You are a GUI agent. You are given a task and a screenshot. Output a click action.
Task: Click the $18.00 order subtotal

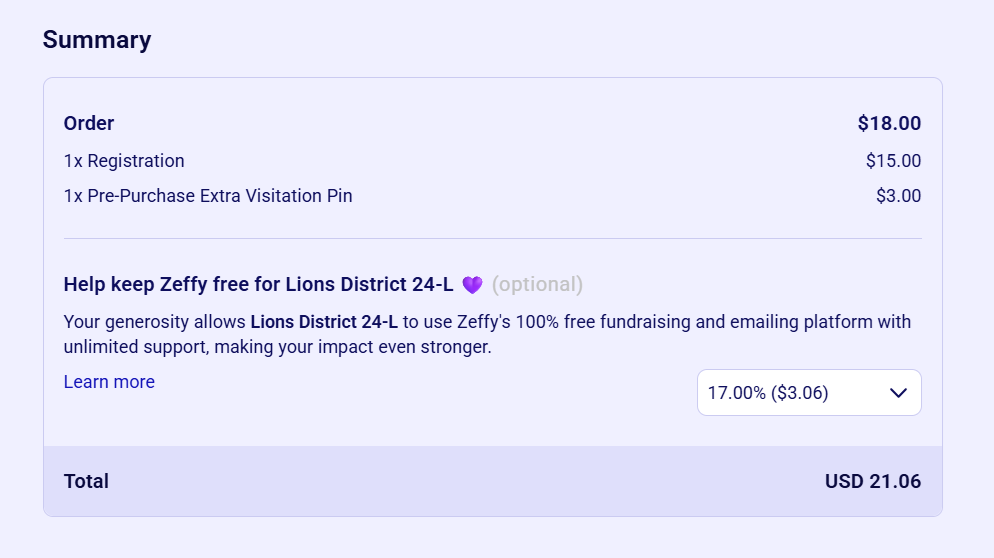pos(889,124)
